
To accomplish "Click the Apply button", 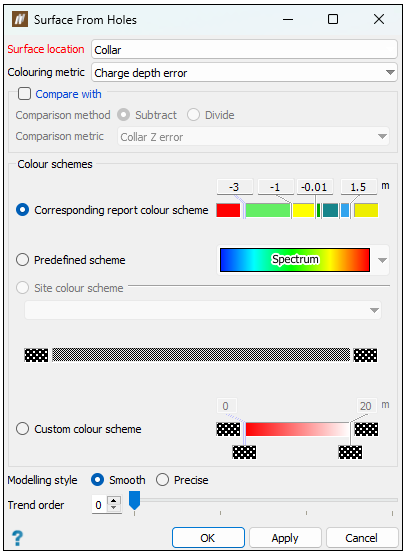I will click(285, 538).
